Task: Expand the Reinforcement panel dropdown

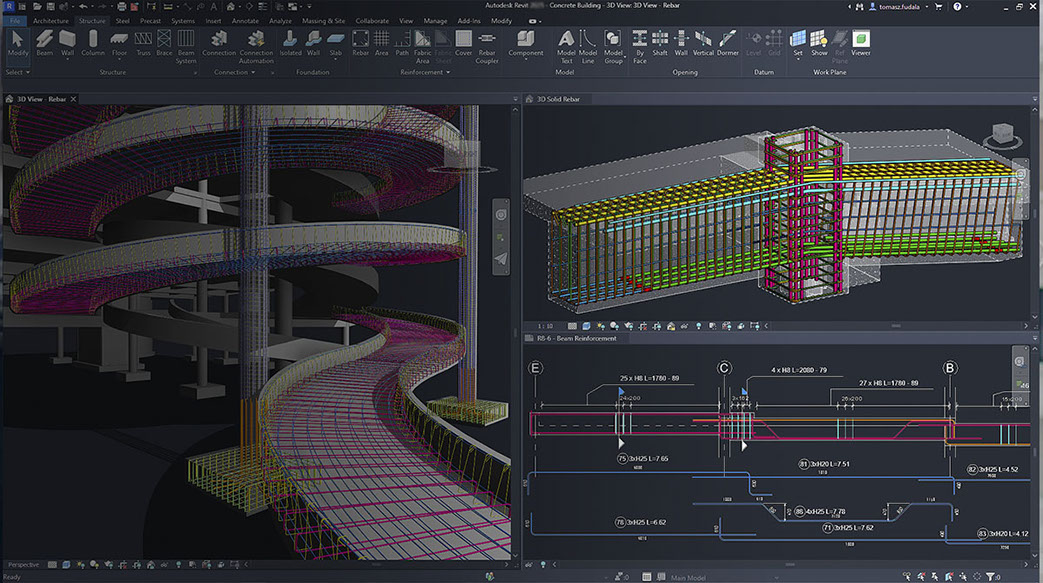Action: 446,72
